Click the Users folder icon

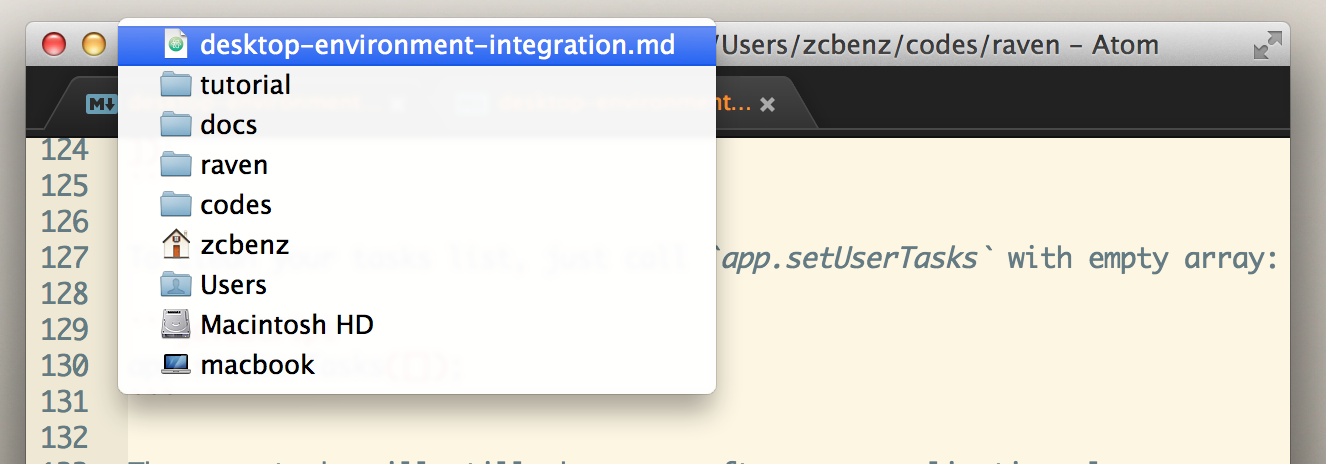(x=176, y=285)
